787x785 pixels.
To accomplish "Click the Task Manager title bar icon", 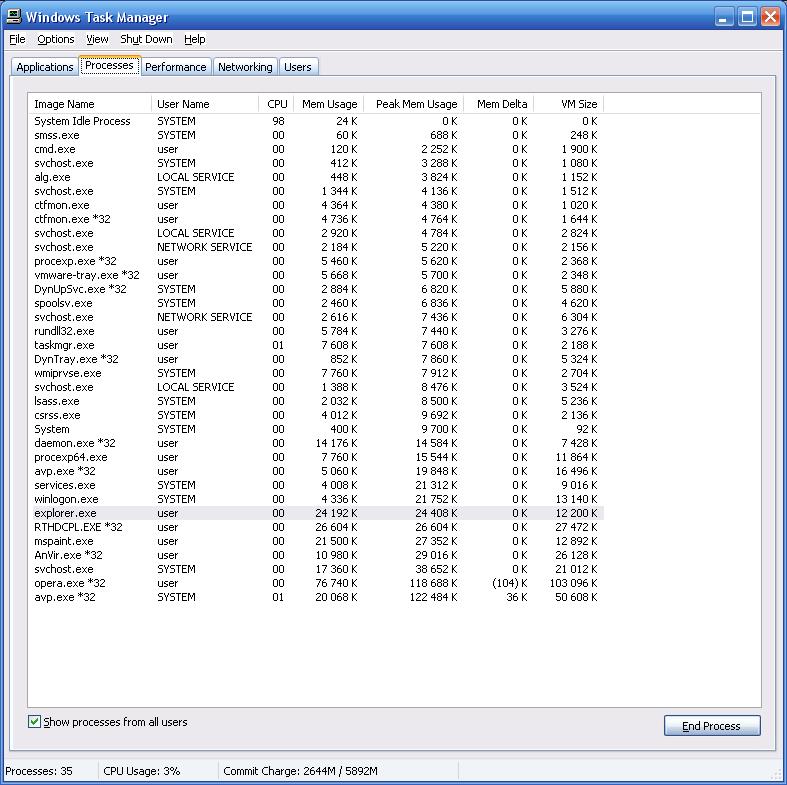I will pyautogui.click(x=14, y=16).
